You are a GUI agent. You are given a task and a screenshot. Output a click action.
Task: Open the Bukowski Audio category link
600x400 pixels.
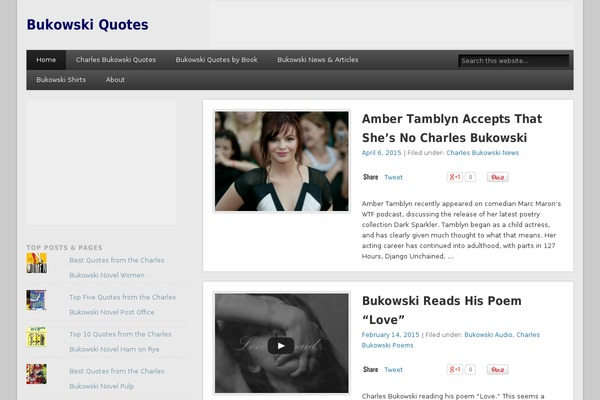(488, 335)
